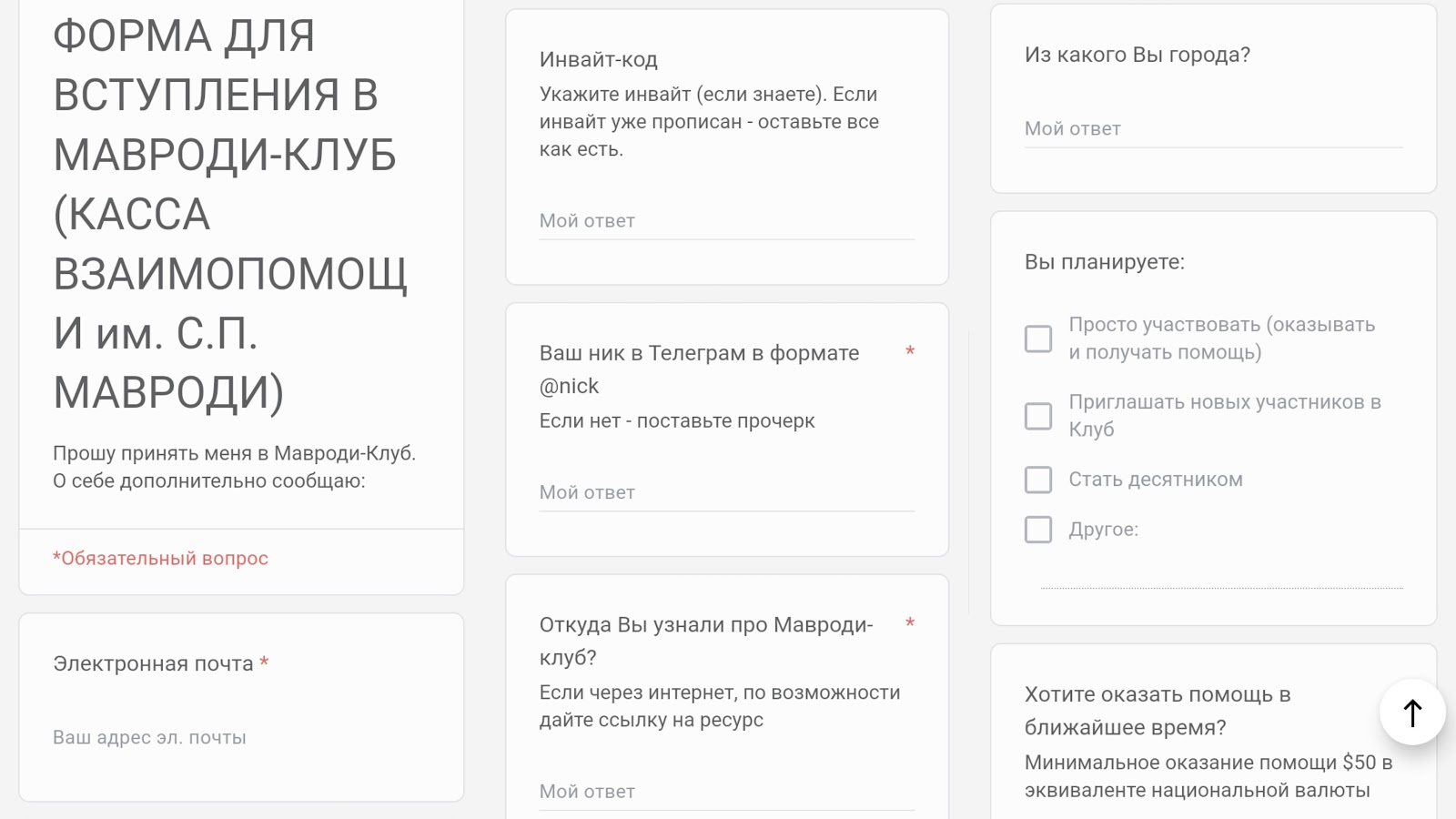Click 'Ваш ник в Телеграм' question title
This screenshot has width=1456, height=819.
(x=699, y=369)
